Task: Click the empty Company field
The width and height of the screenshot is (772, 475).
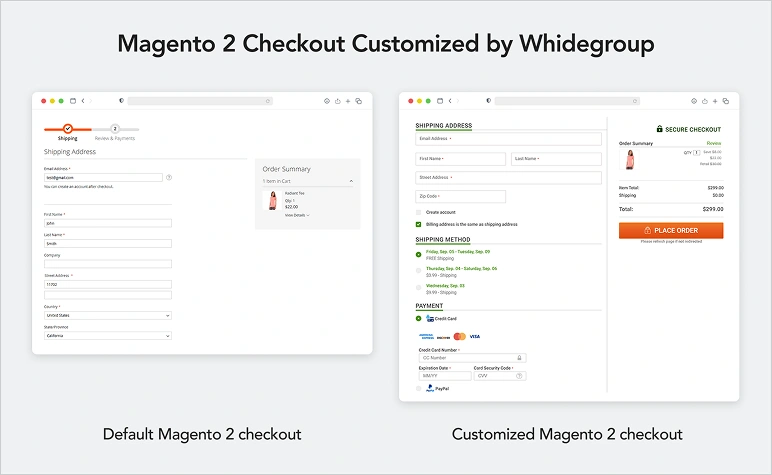Action: [x=108, y=264]
